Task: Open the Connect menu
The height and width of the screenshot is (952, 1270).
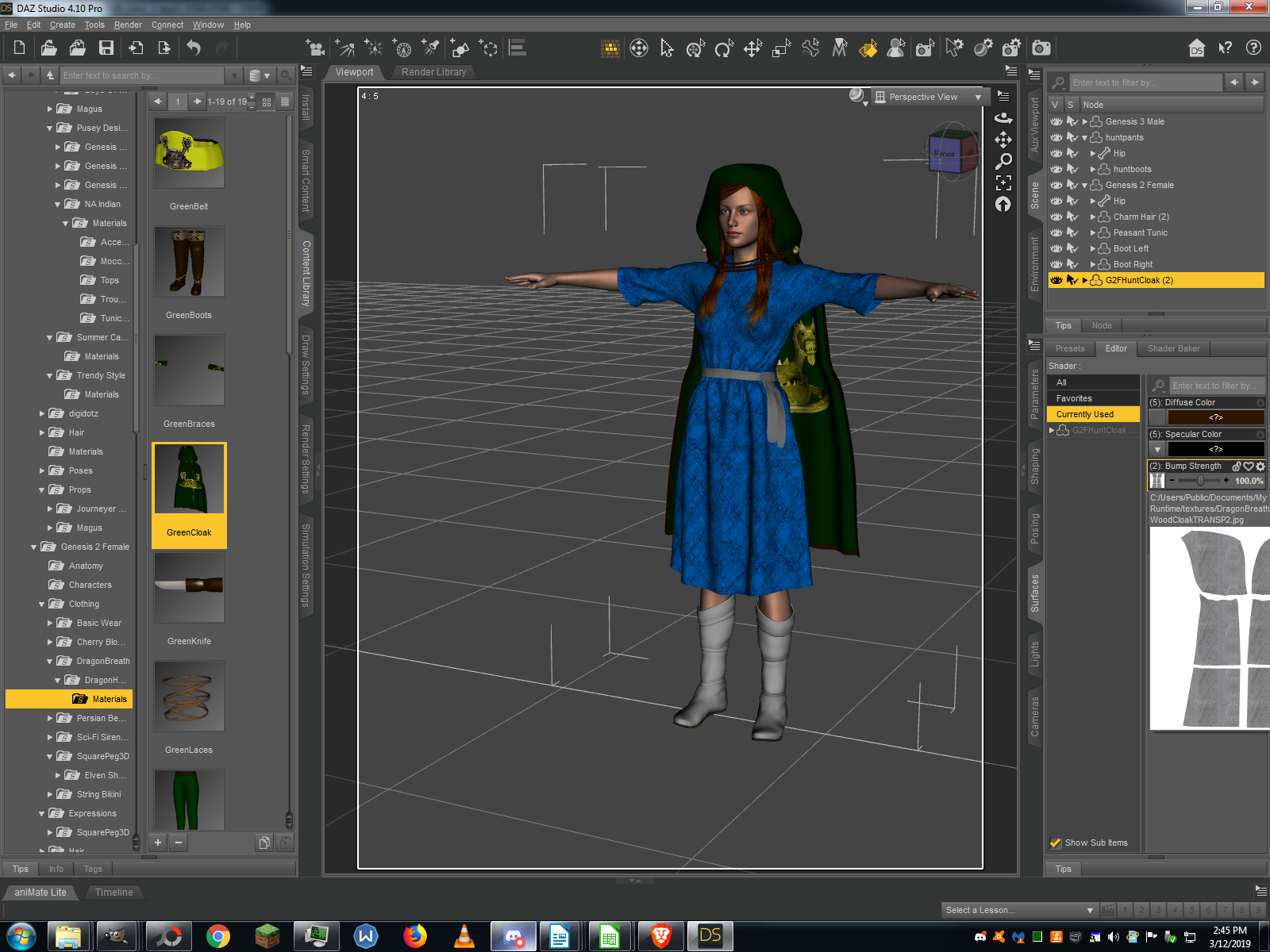Action: [167, 25]
